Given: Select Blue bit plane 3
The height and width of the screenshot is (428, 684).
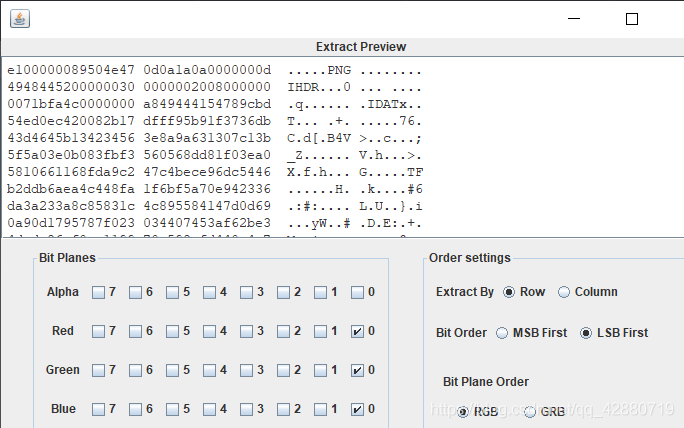Looking at the screenshot, I should [246, 409].
